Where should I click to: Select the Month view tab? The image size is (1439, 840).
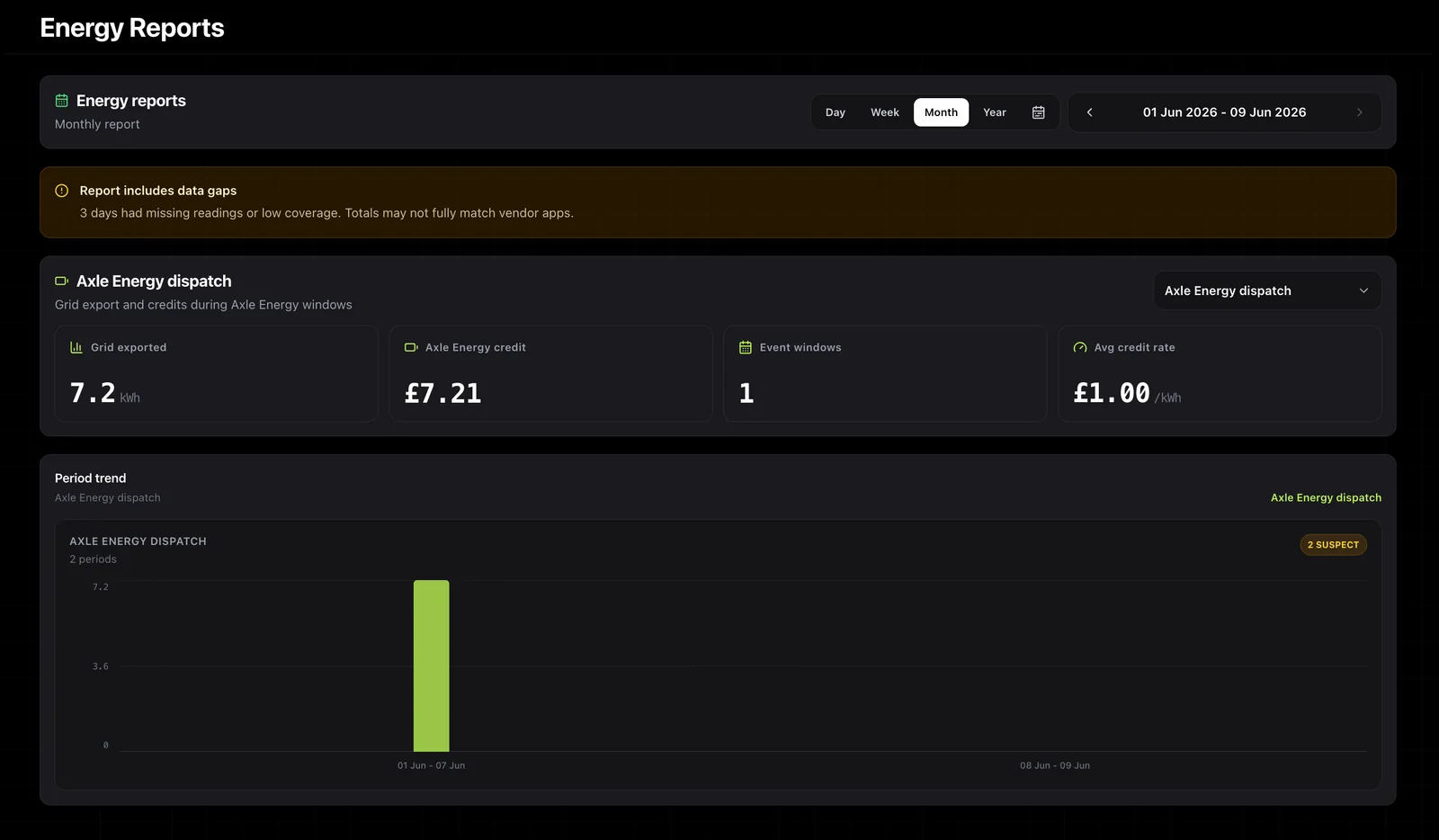click(941, 112)
